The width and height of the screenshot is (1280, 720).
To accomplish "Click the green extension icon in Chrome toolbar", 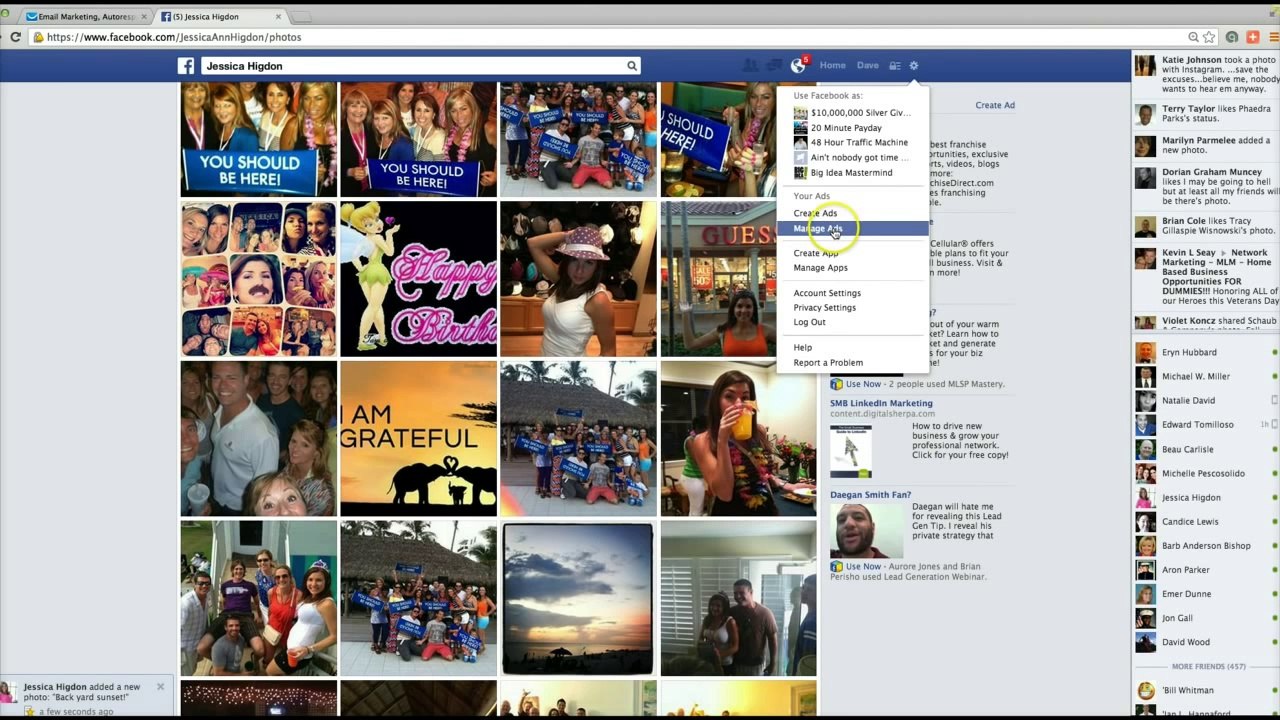I will pos(1232,37).
